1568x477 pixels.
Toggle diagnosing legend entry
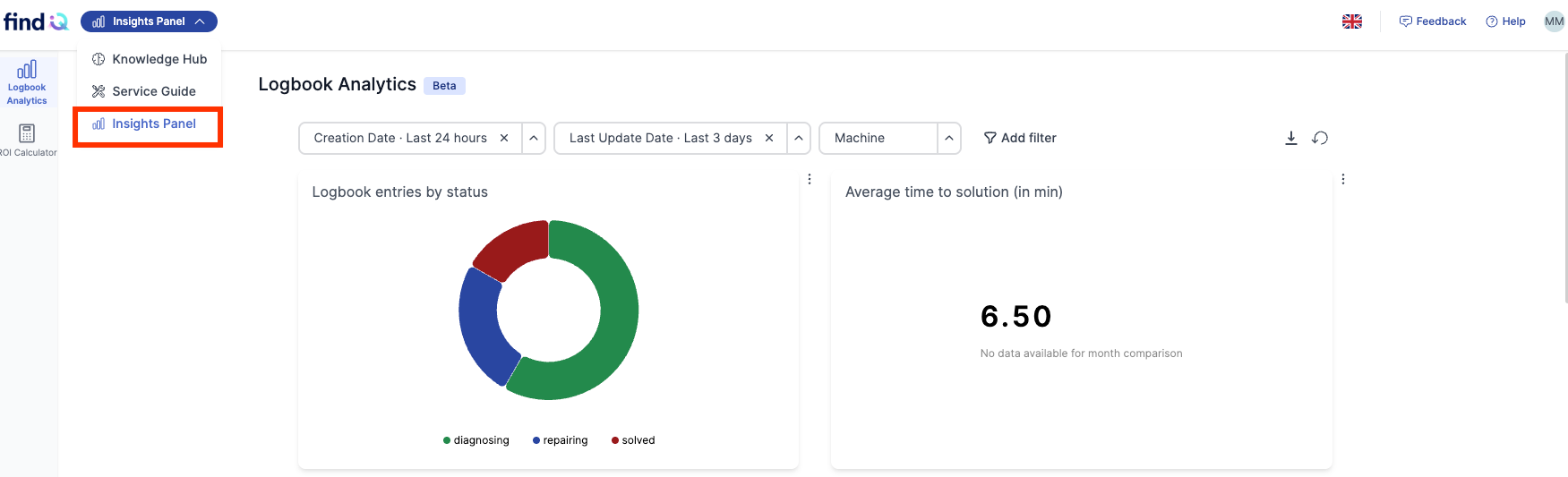476,440
